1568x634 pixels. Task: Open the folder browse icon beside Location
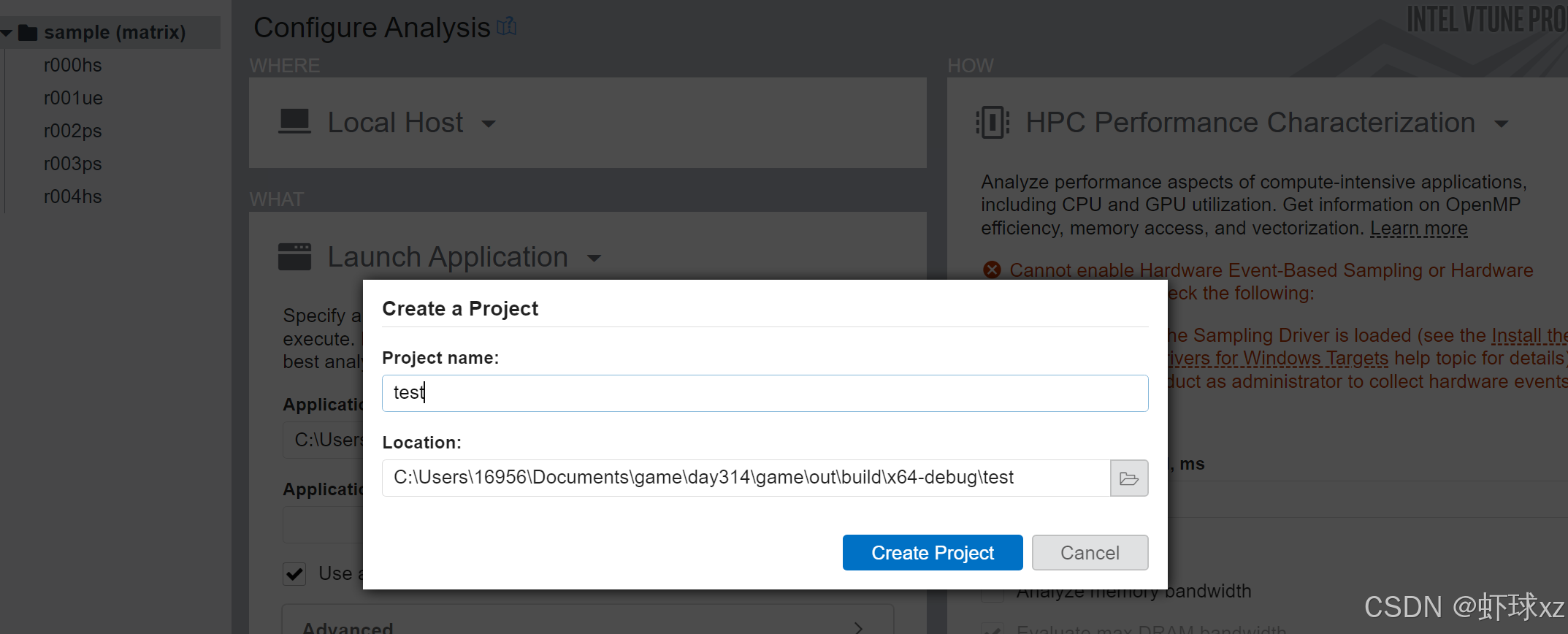click(x=1129, y=478)
